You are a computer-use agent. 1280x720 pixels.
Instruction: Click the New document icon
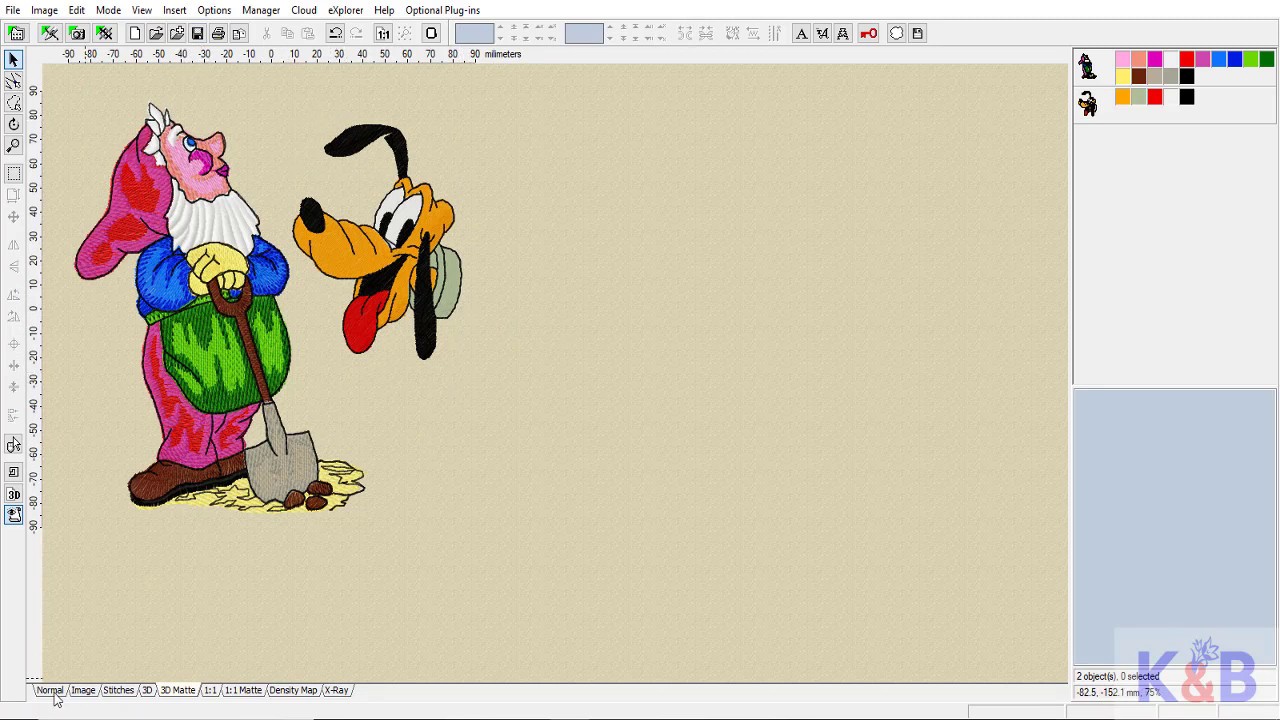(x=135, y=34)
